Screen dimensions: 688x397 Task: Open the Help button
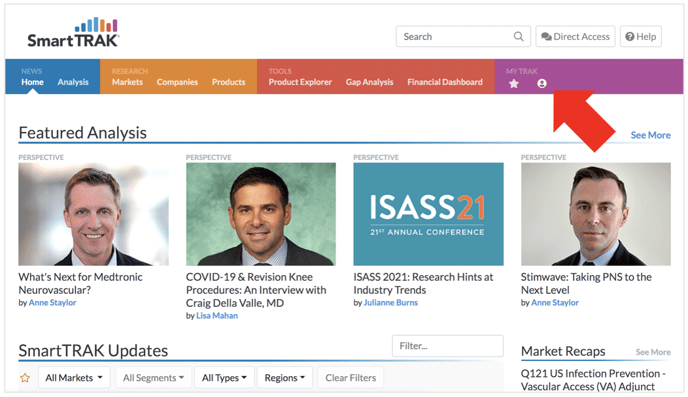point(641,36)
